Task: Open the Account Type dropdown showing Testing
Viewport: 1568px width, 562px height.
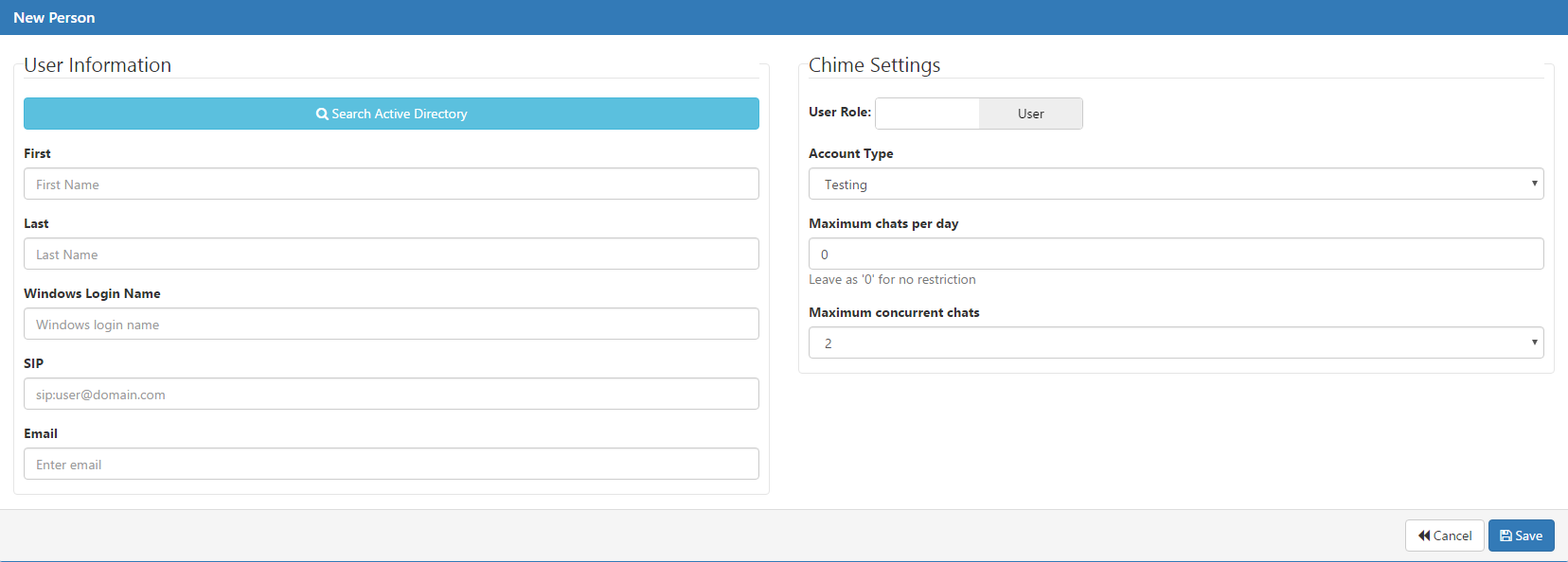Action: click(x=1176, y=184)
